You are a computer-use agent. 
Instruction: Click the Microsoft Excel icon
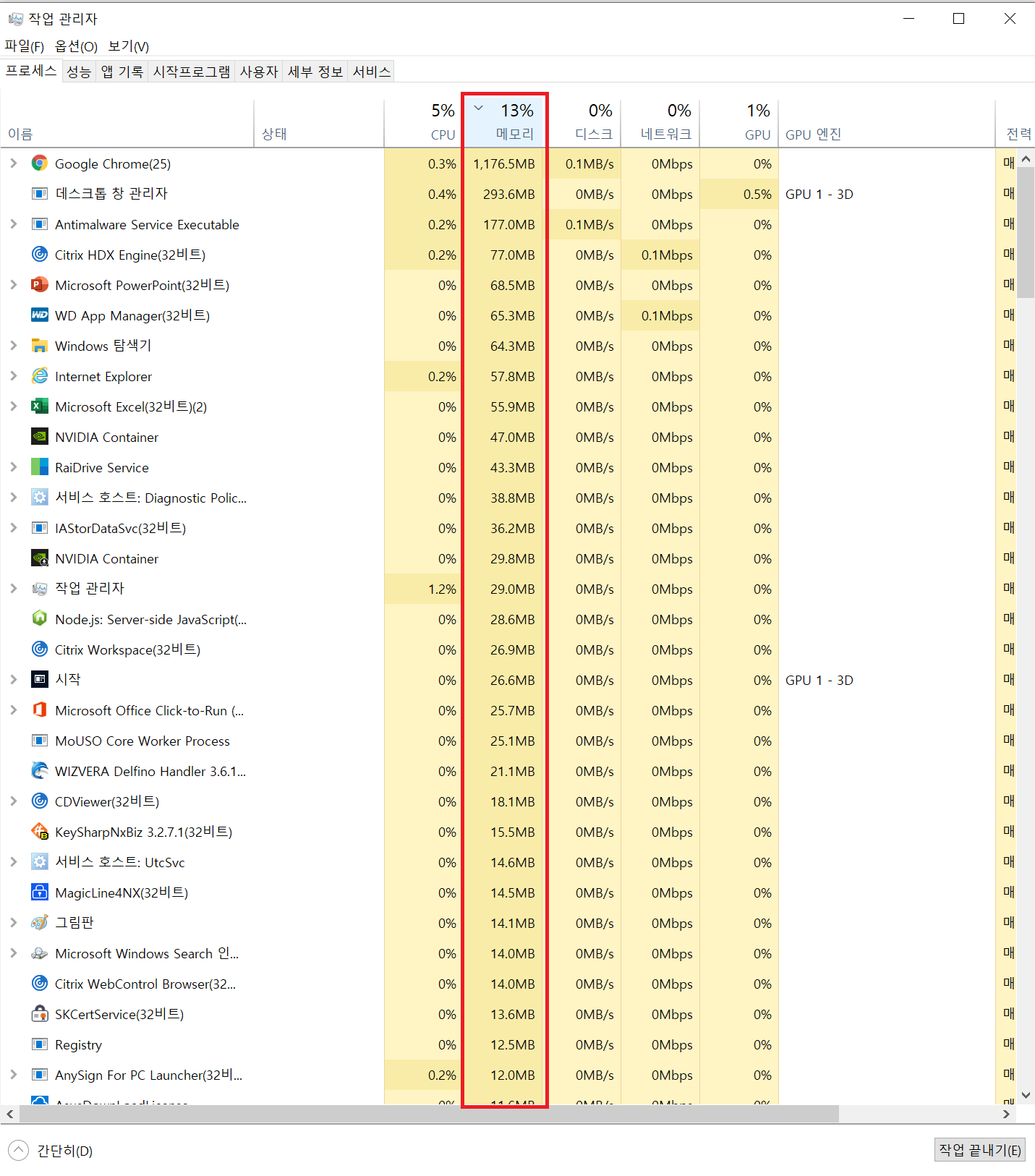pyautogui.click(x=40, y=406)
